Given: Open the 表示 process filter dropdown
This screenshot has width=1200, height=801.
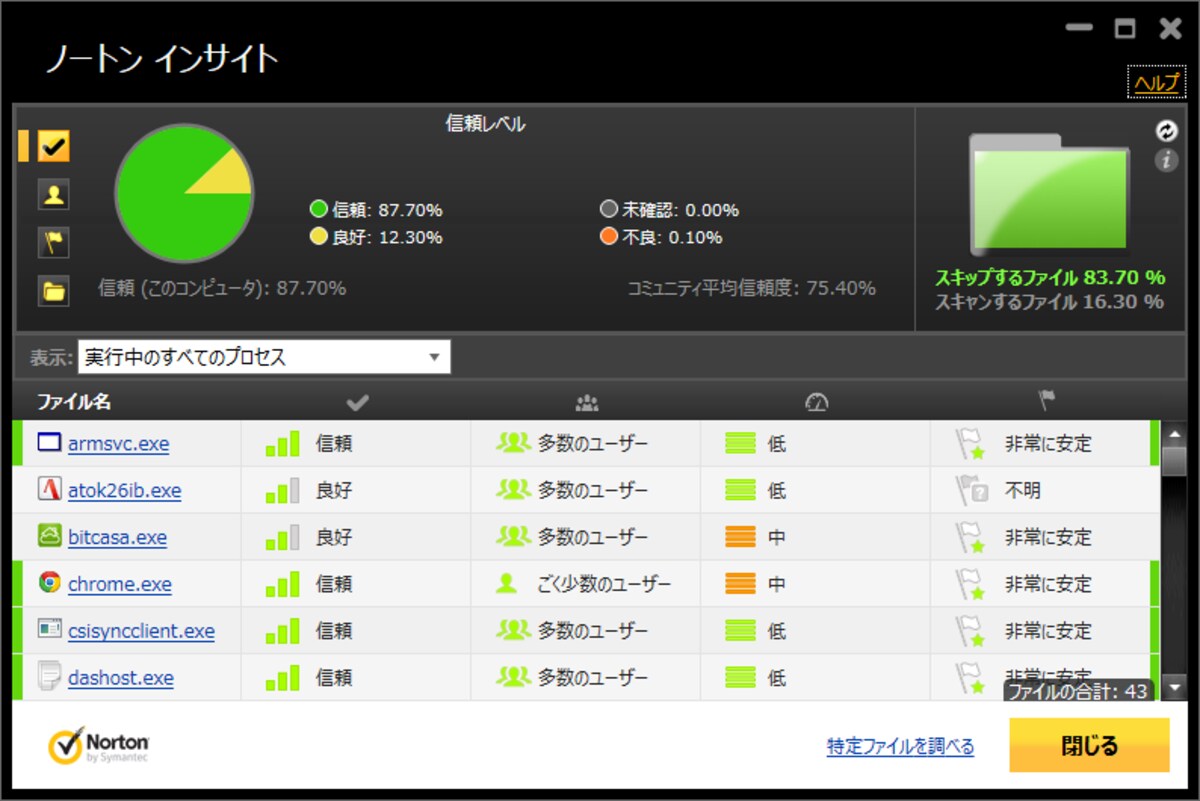Looking at the screenshot, I should pos(264,357).
